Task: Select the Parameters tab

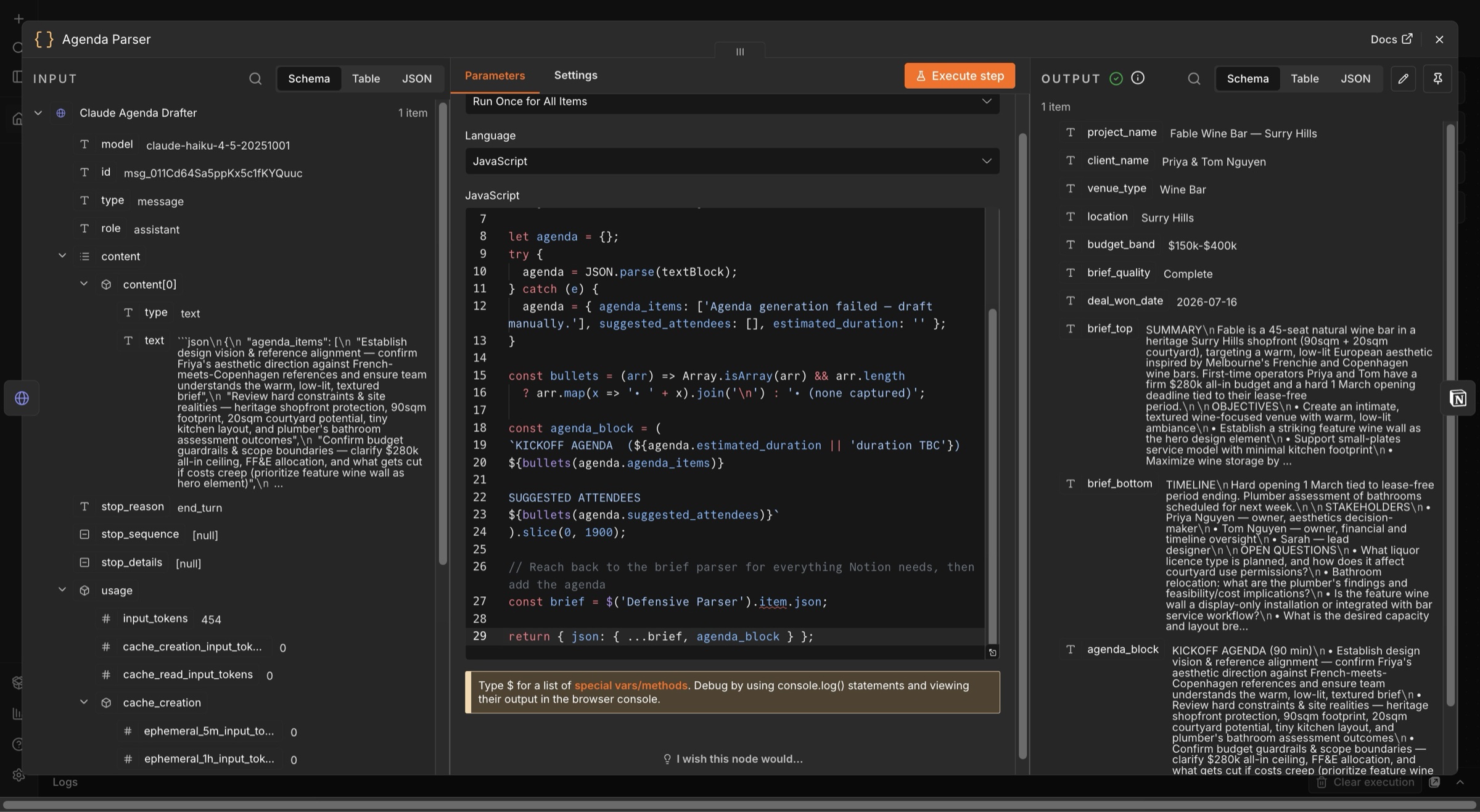Action: click(x=495, y=75)
